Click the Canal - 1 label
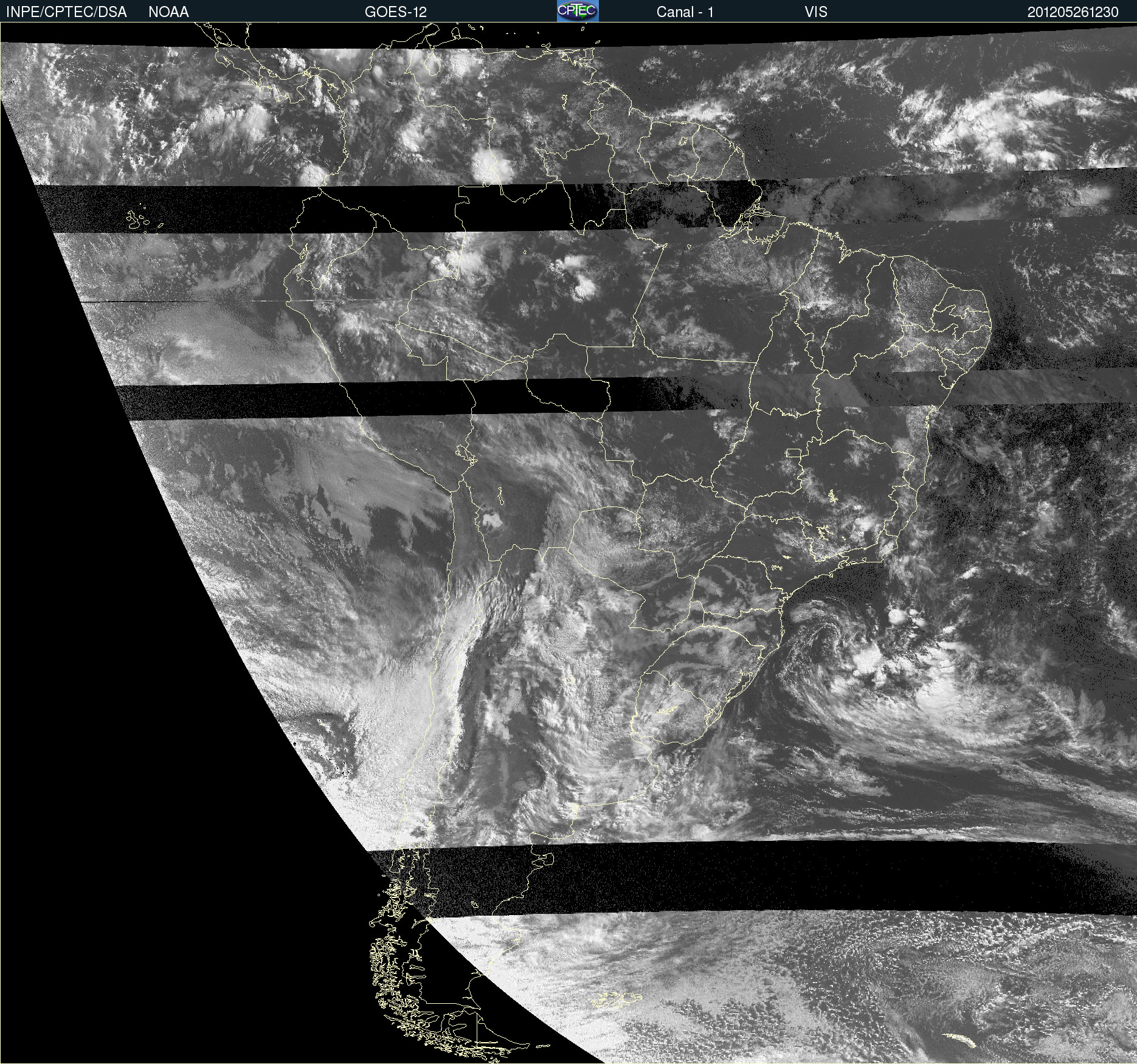 [x=685, y=12]
